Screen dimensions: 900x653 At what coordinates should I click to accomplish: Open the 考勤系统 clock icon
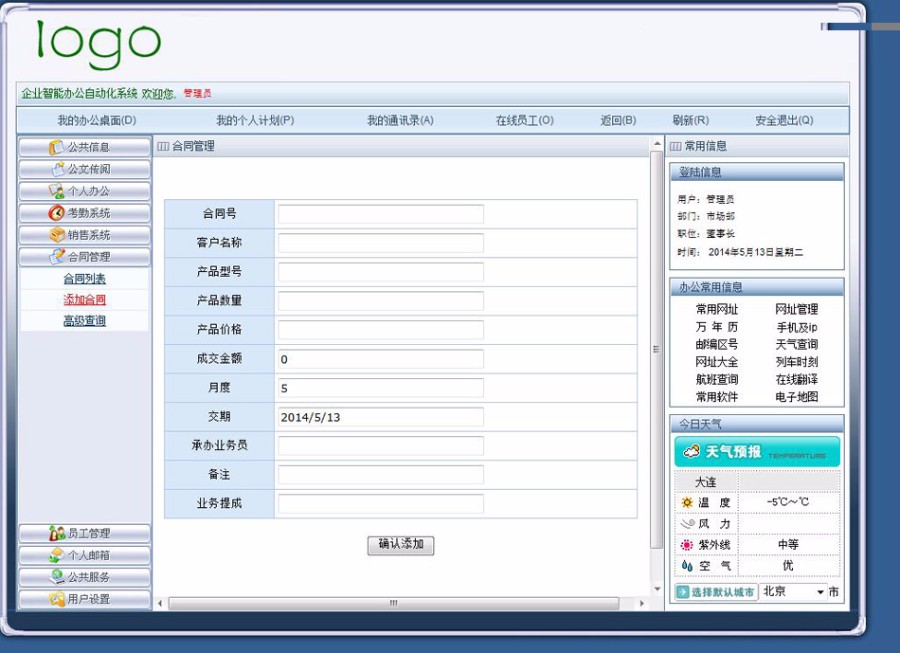[56, 213]
